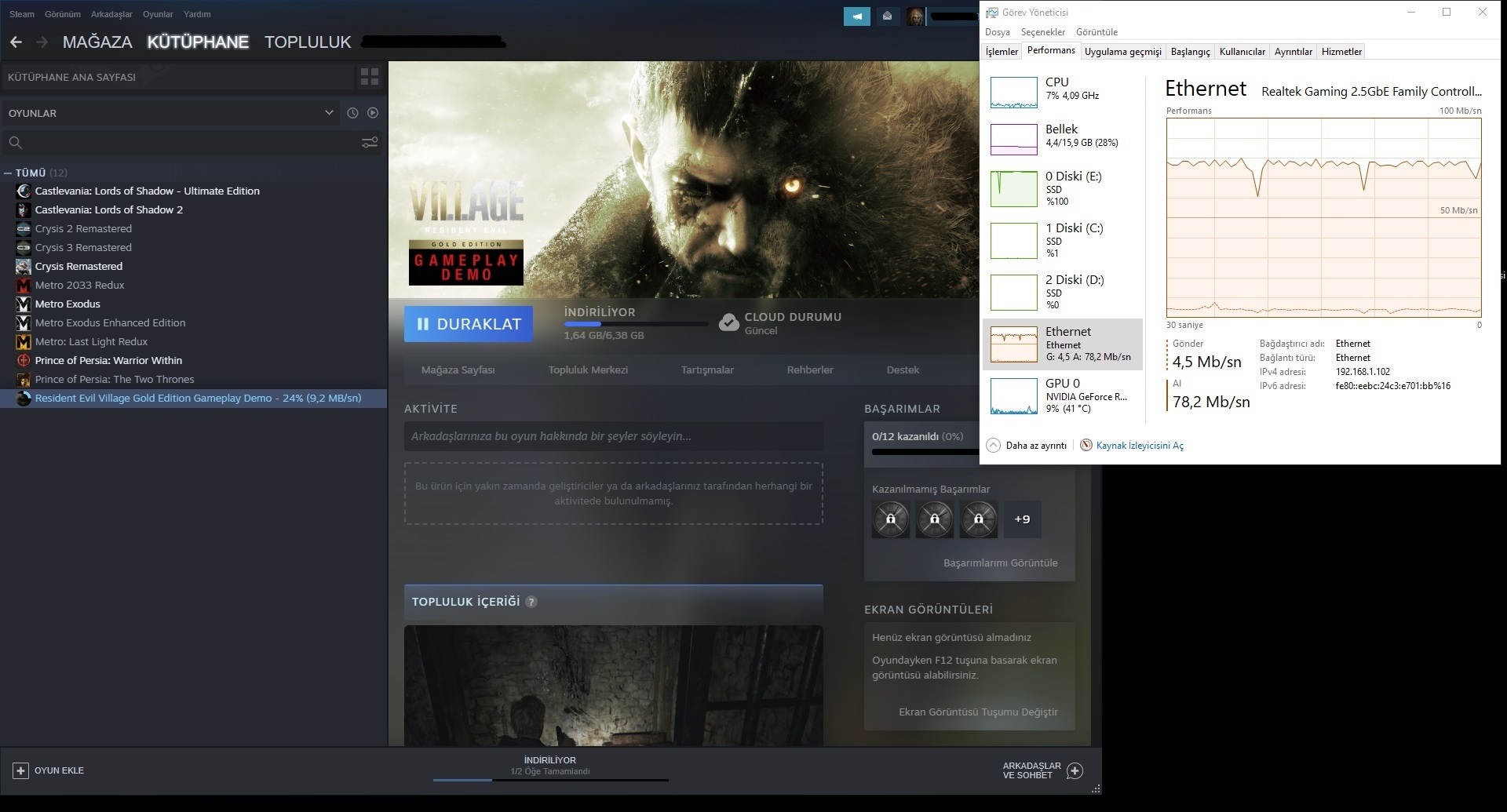Collapse details with Daha az ayrıntı
The height and width of the screenshot is (812, 1507).
[x=1027, y=446]
